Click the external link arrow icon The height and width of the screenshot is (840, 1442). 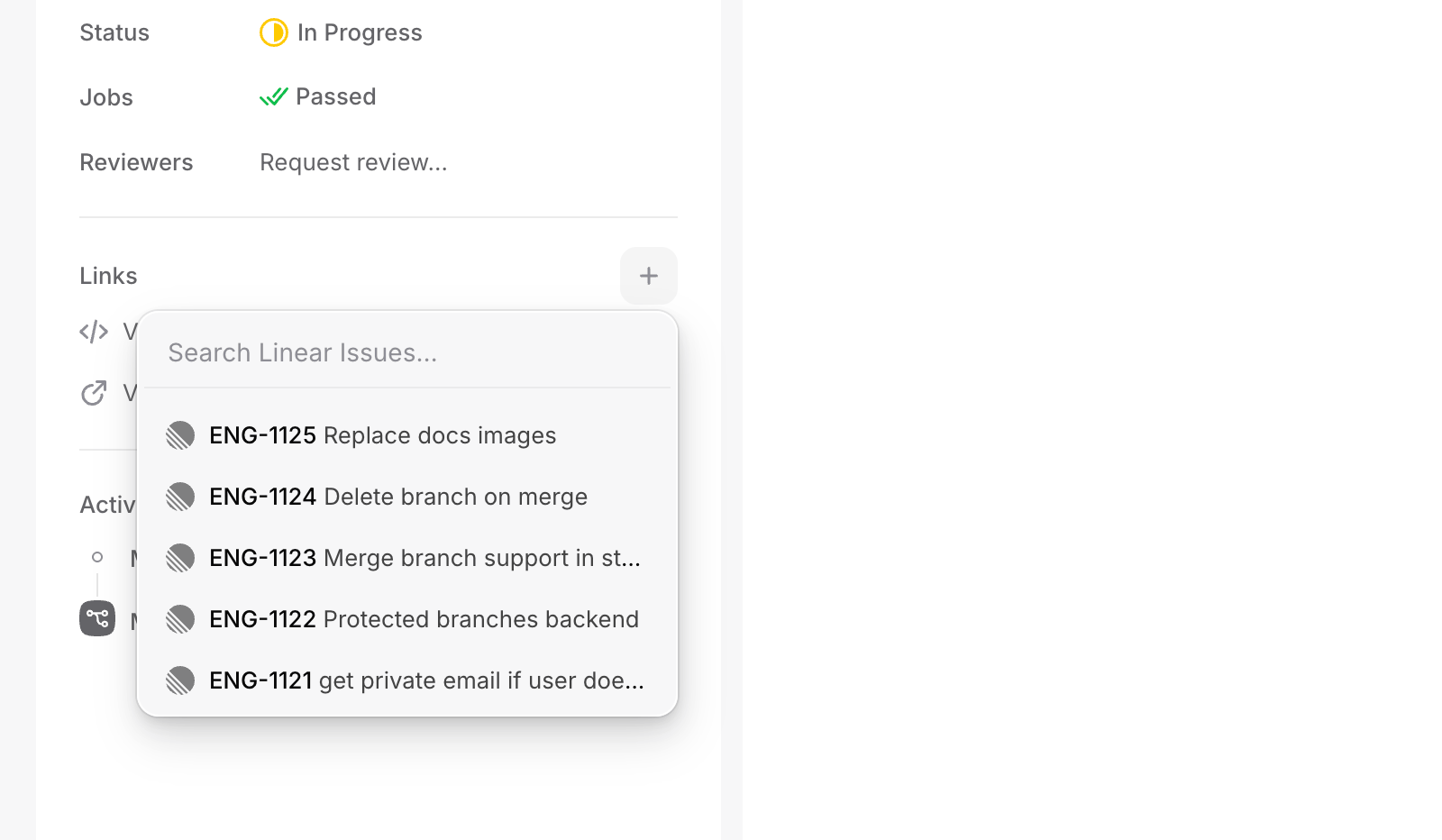click(x=94, y=393)
